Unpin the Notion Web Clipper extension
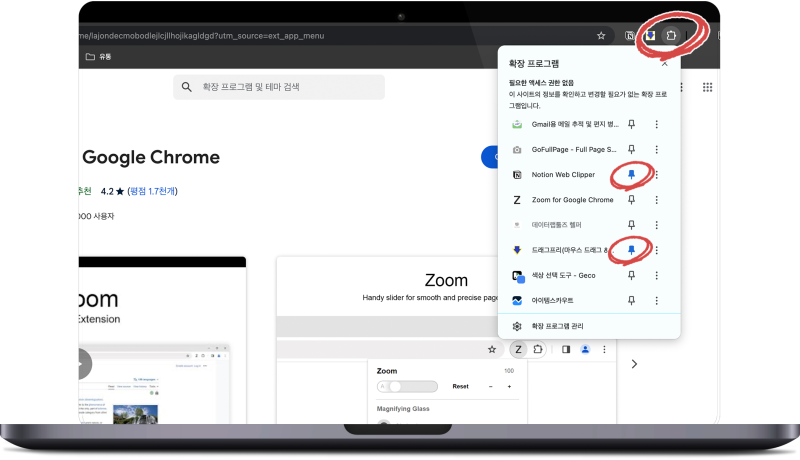800x460 pixels. (x=631, y=174)
